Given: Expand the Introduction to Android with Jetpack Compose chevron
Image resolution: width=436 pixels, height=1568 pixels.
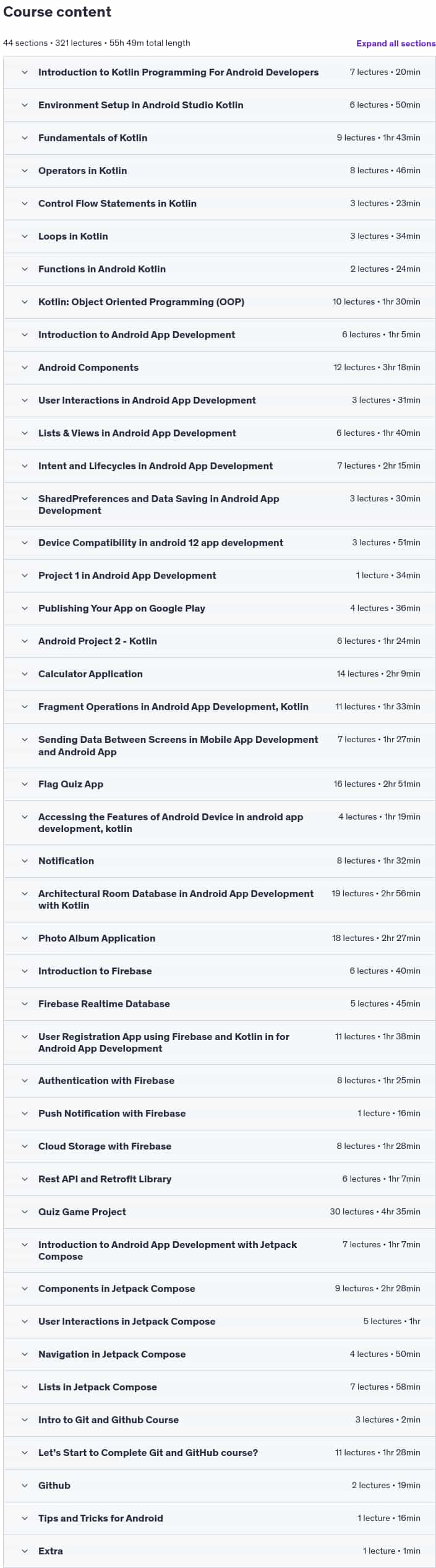Looking at the screenshot, I should pyautogui.click(x=25, y=1245).
